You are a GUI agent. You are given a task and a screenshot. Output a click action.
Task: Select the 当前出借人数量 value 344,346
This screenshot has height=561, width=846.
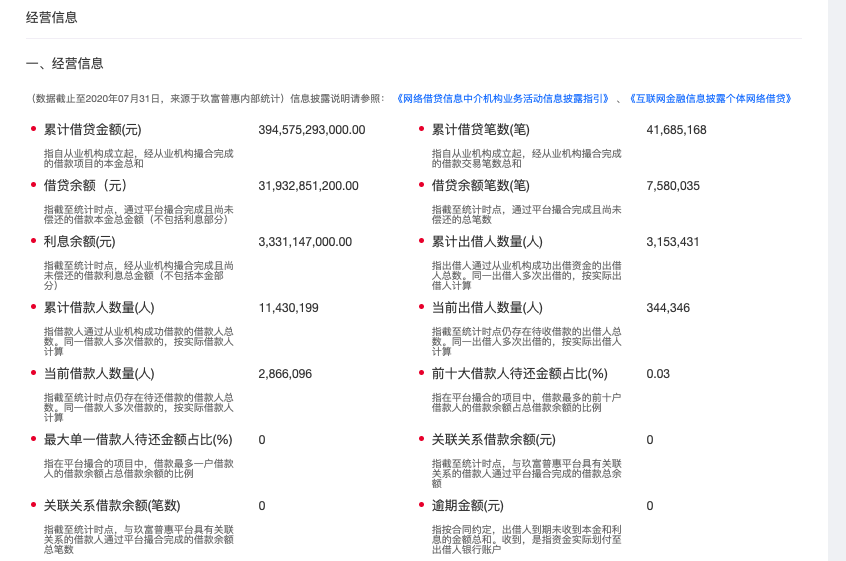tap(668, 308)
